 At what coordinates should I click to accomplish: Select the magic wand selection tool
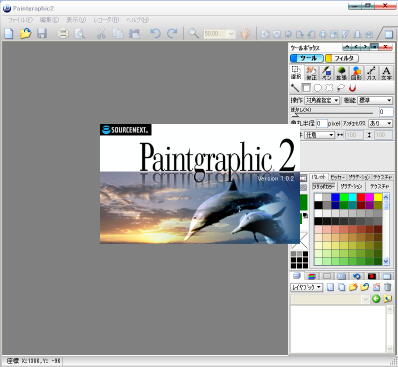pyautogui.click(x=295, y=88)
